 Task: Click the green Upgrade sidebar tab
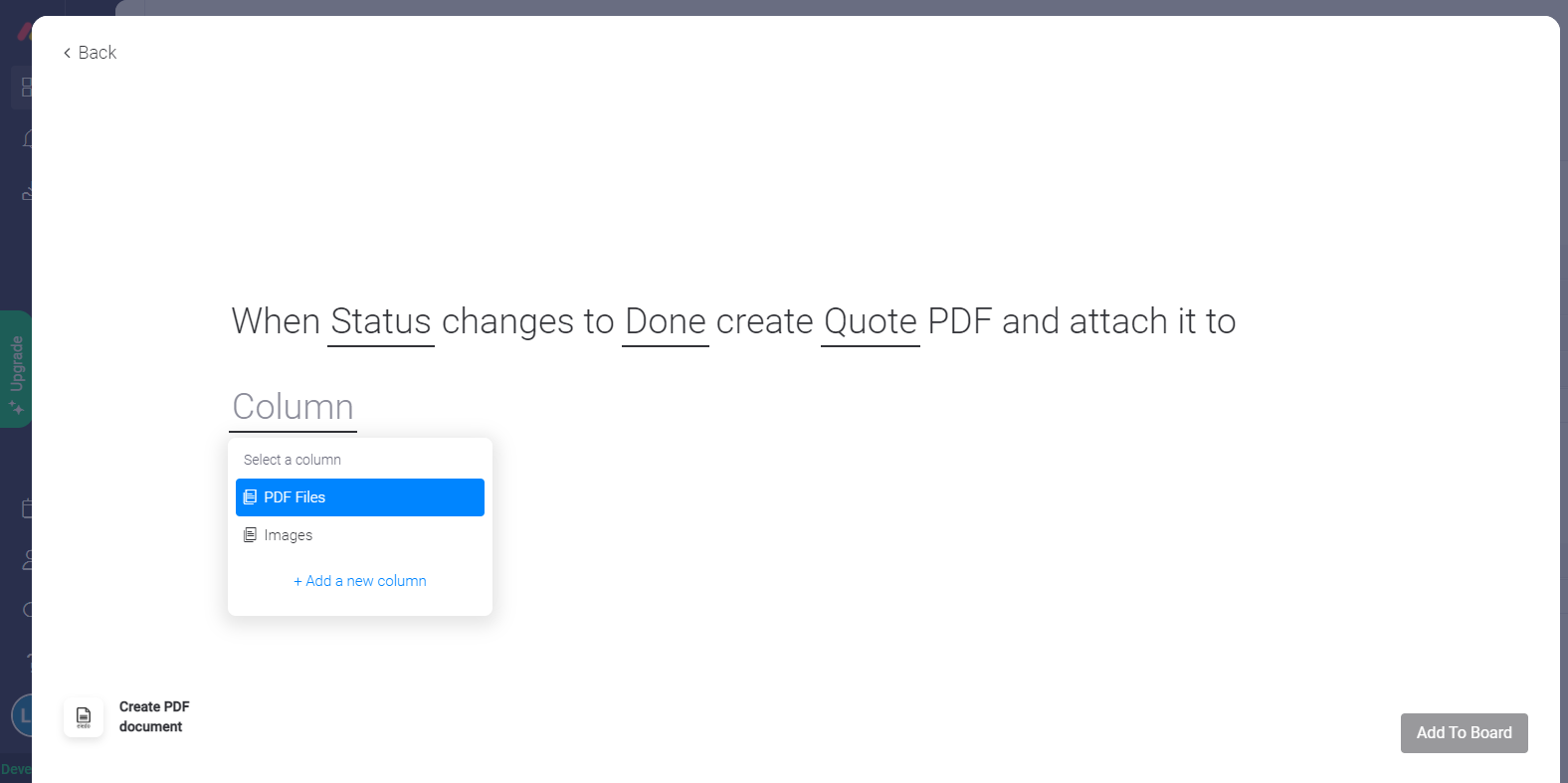pyautogui.click(x=16, y=369)
